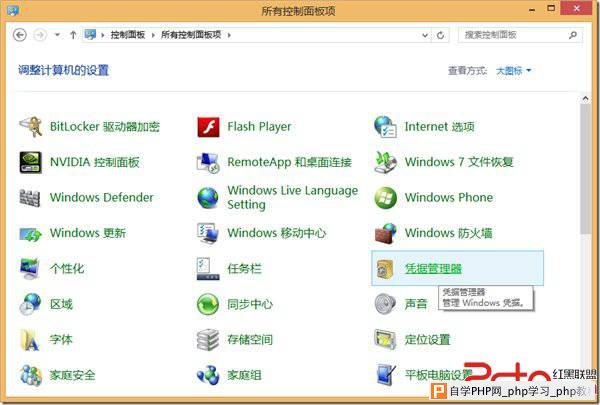This screenshot has width=600, height=405.
Task: Click the 任务栏 text link
Action: click(244, 269)
